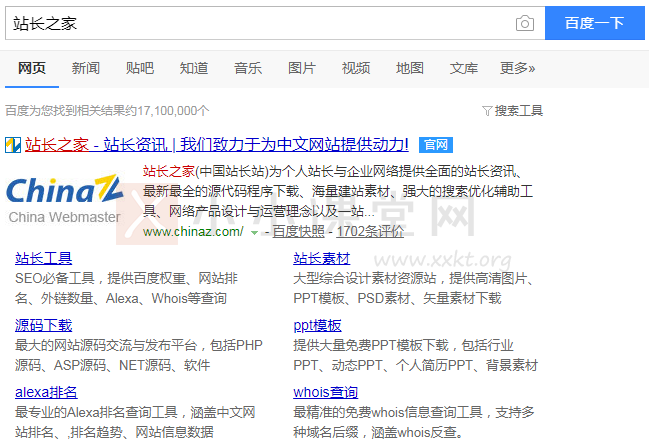
Task: Expand the 更多» menu
Action: (x=517, y=68)
